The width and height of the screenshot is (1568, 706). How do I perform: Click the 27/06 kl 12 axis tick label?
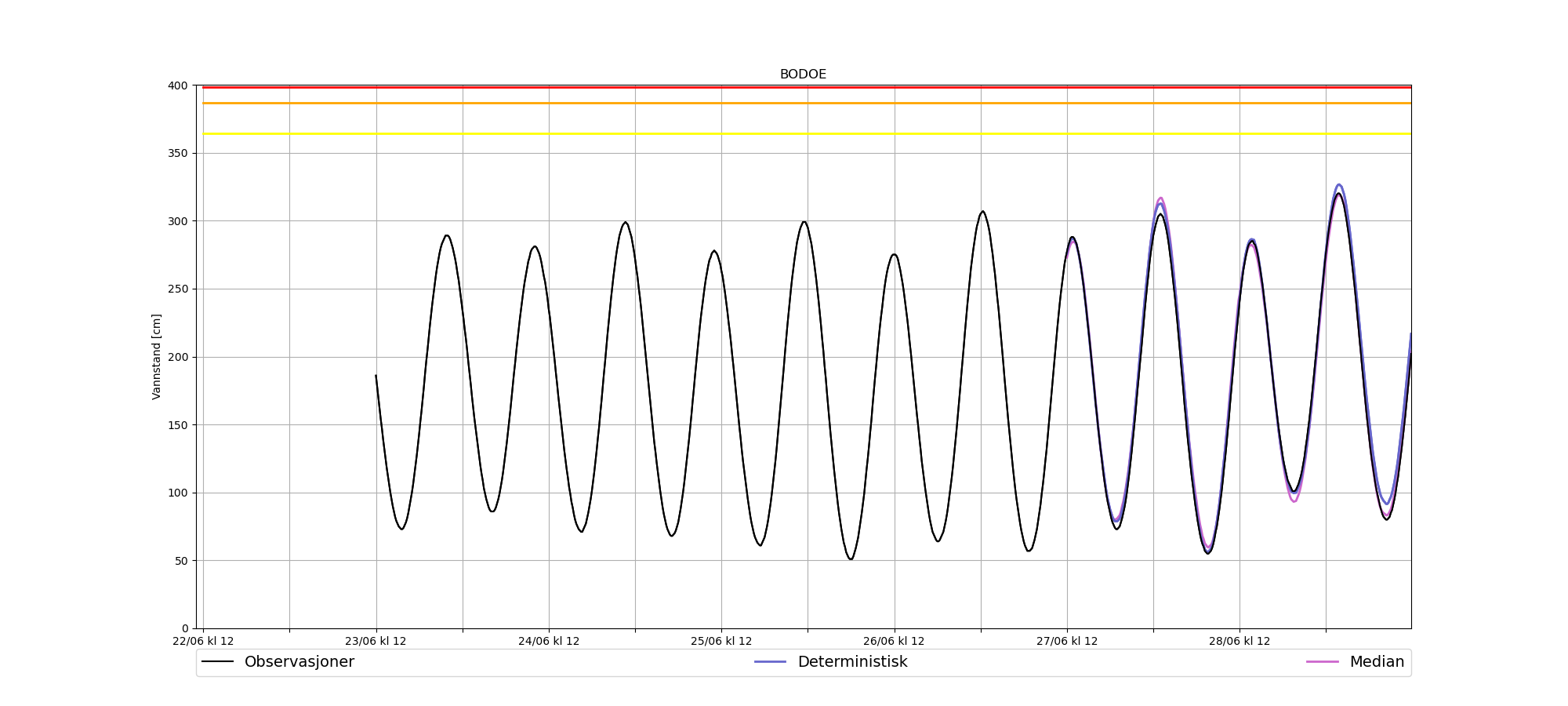click(x=1067, y=641)
